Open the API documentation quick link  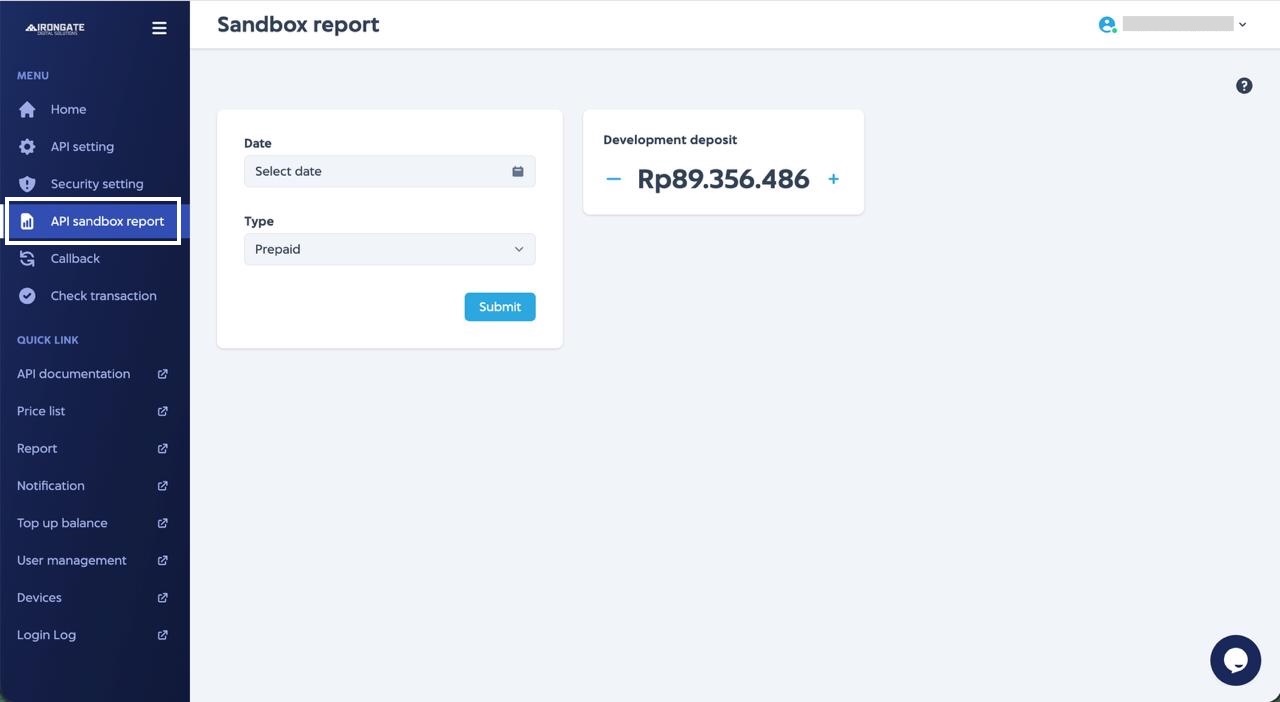tap(73, 373)
